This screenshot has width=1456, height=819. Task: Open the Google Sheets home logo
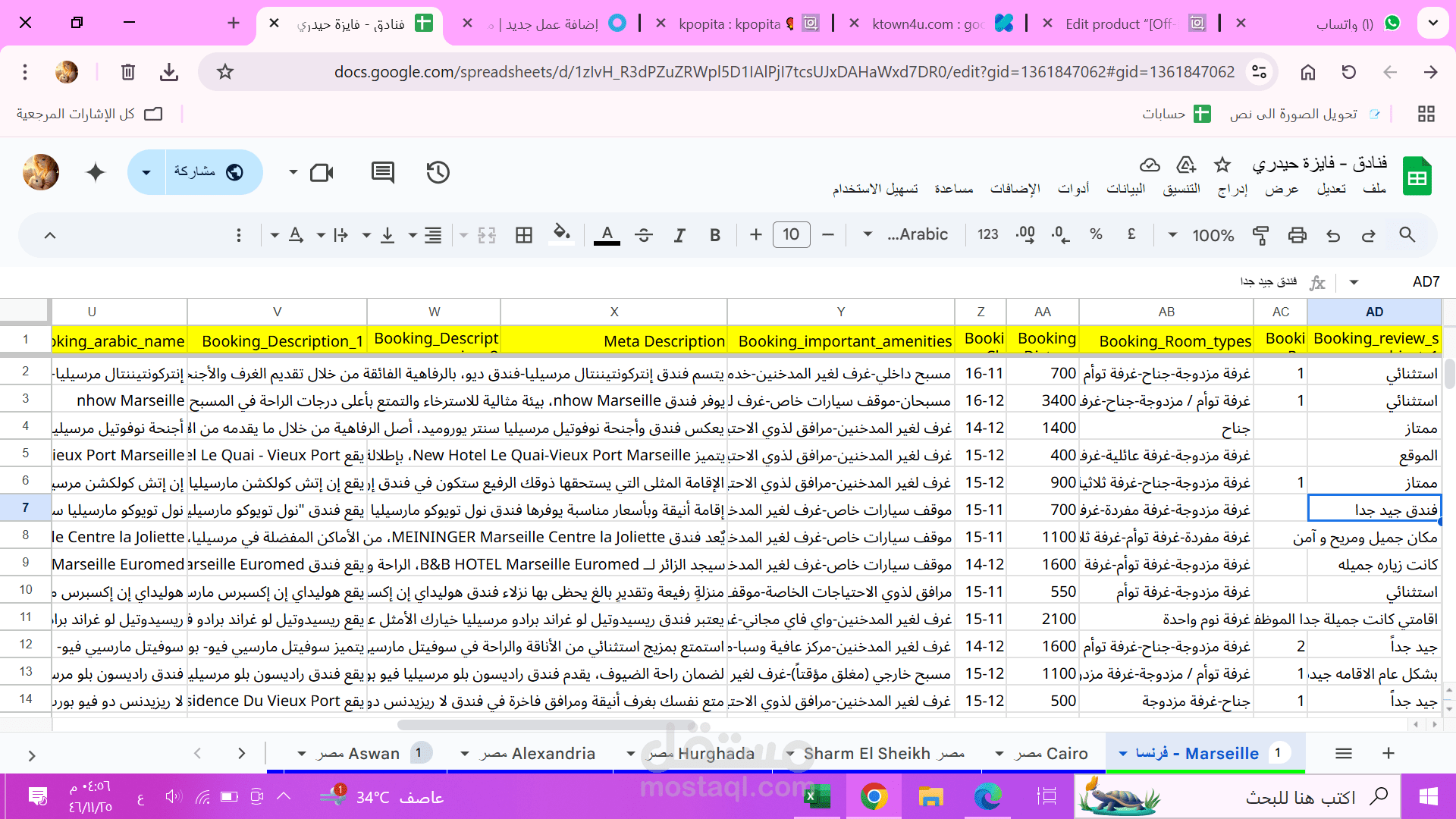1417,176
